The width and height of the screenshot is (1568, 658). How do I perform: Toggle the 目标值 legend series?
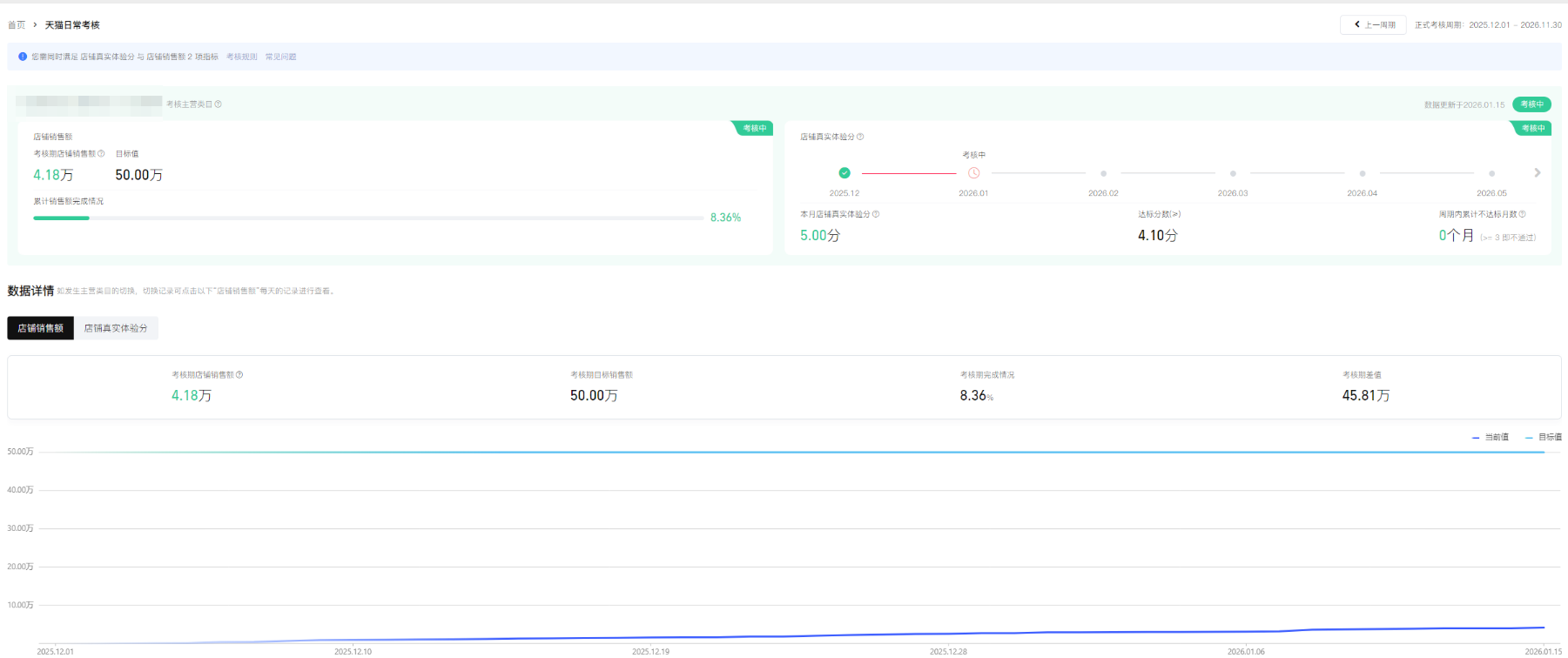pyautogui.click(x=1544, y=437)
